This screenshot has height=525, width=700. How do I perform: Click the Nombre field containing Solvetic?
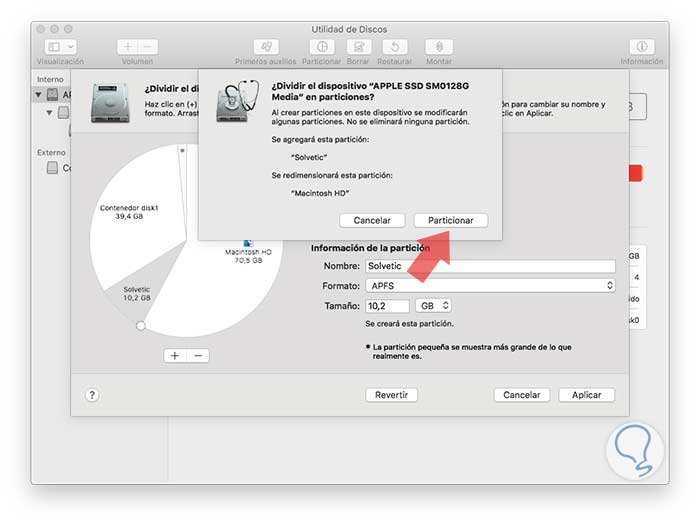(x=490, y=266)
